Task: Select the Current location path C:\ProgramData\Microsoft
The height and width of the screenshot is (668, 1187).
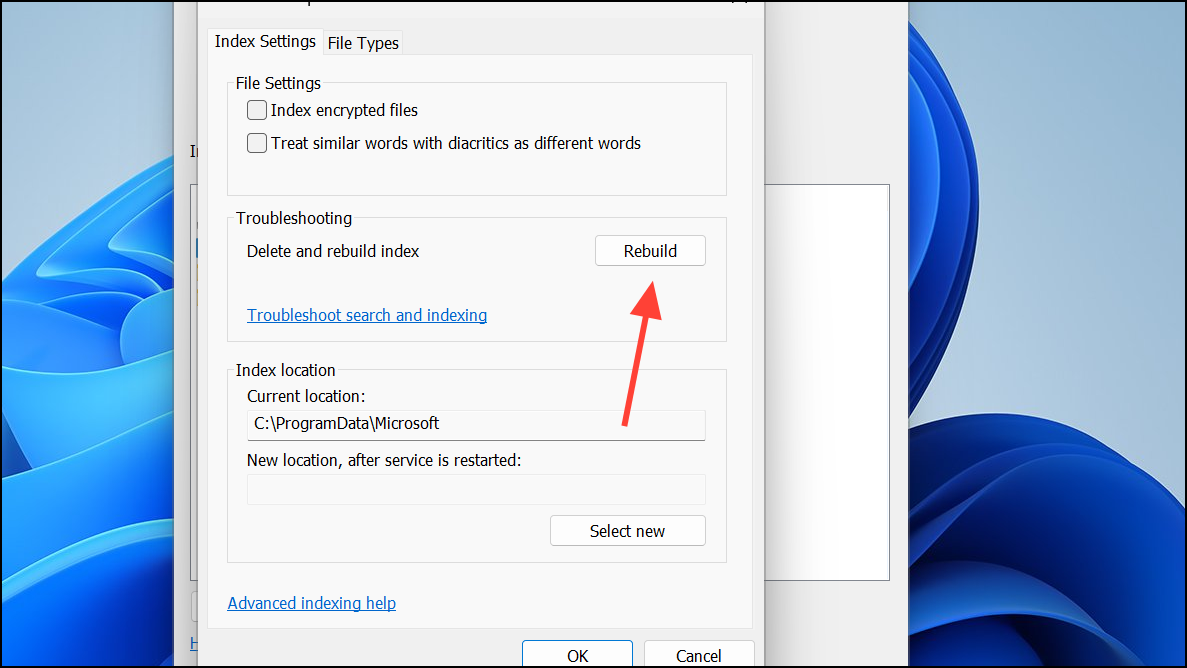Action: 476,424
